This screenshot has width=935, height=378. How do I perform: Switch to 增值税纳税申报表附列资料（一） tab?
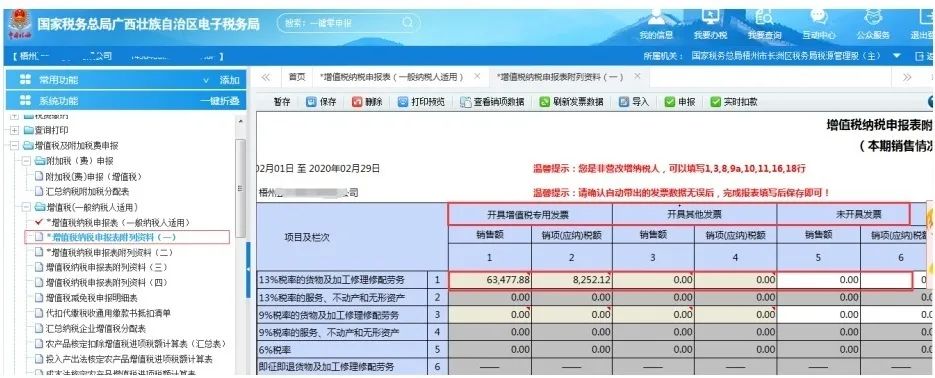[x=560, y=77]
